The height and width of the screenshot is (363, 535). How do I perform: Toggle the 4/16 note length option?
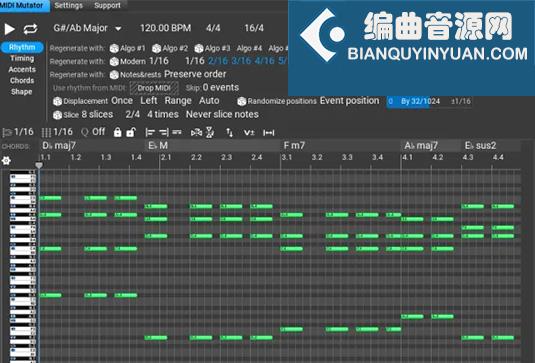pos(264,61)
